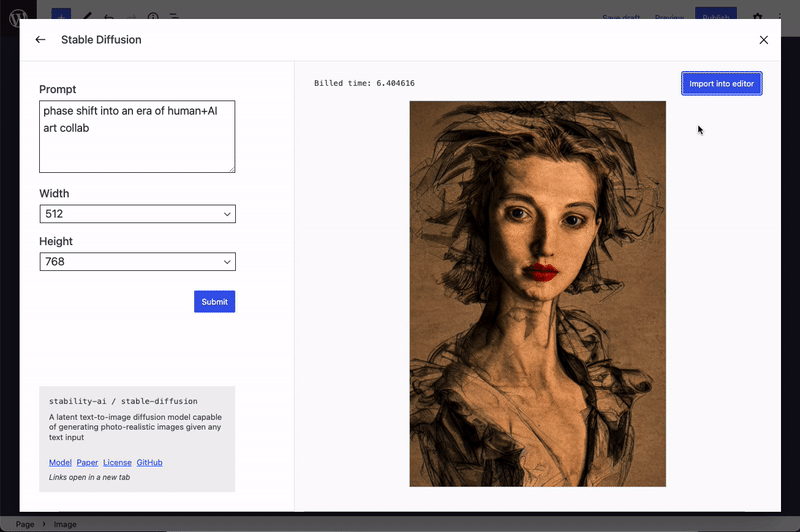Open the Model link

point(60,463)
